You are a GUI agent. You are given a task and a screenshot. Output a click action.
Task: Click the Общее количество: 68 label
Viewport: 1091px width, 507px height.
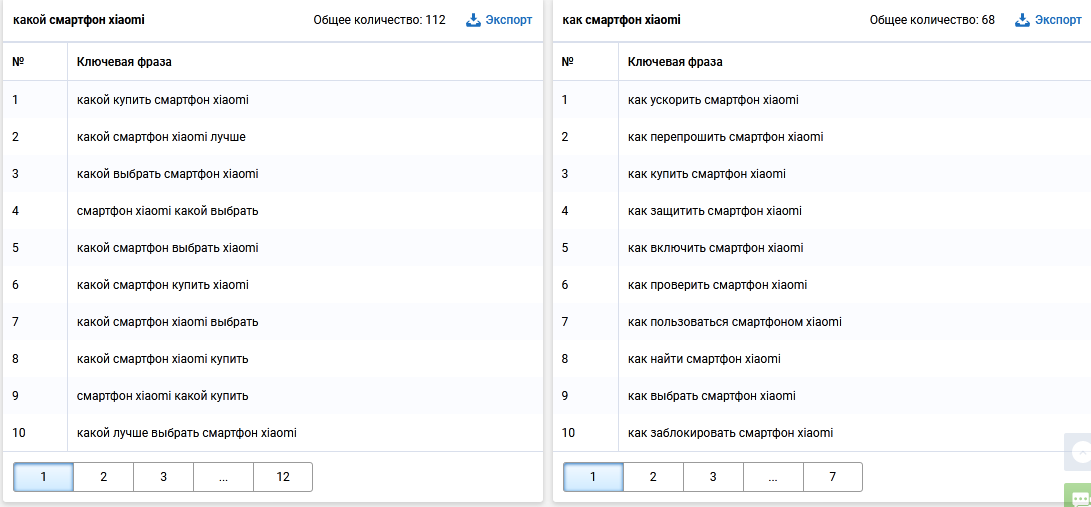(x=932, y=20)
